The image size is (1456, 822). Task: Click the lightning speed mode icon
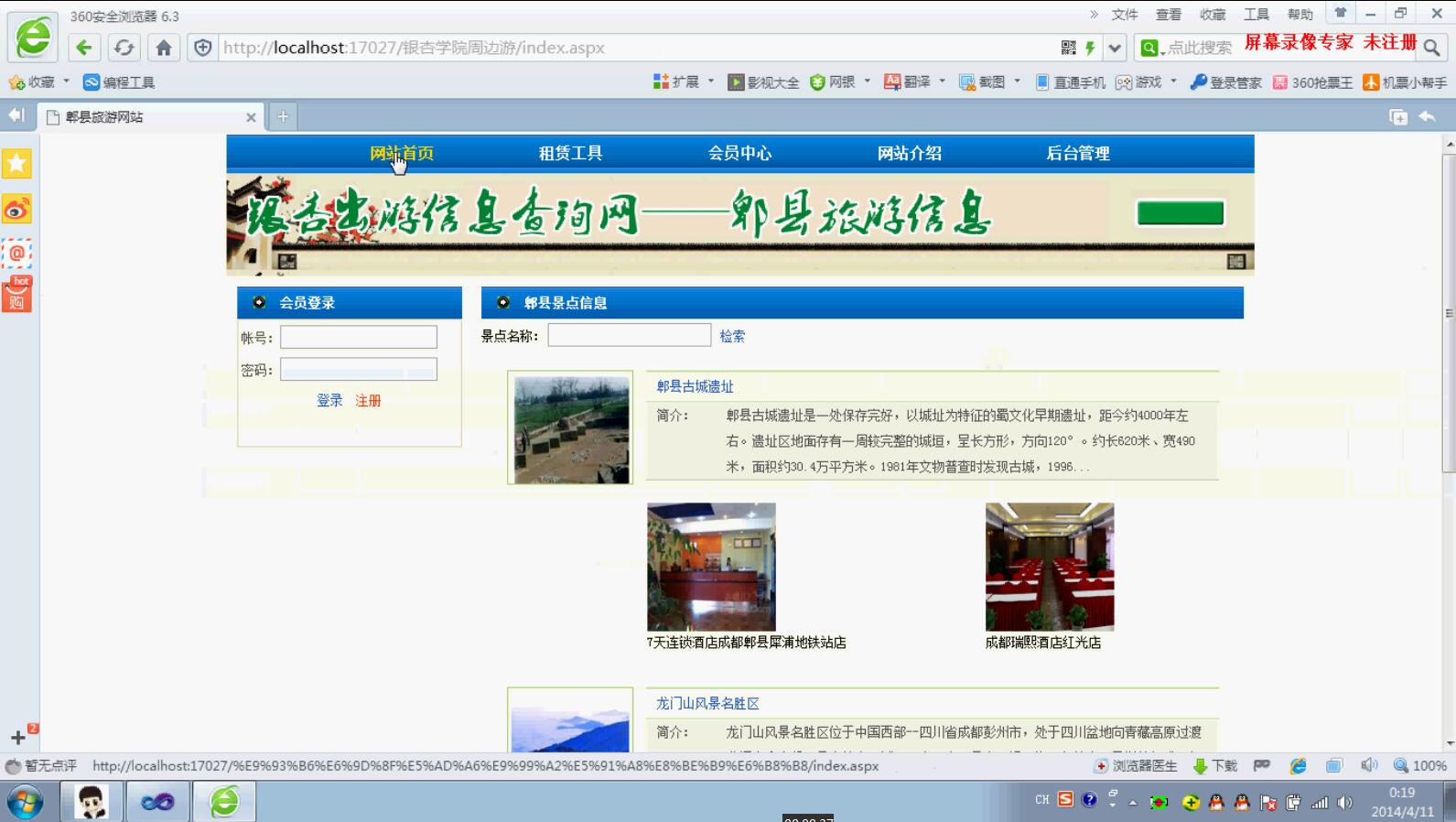click(1090, 48)
